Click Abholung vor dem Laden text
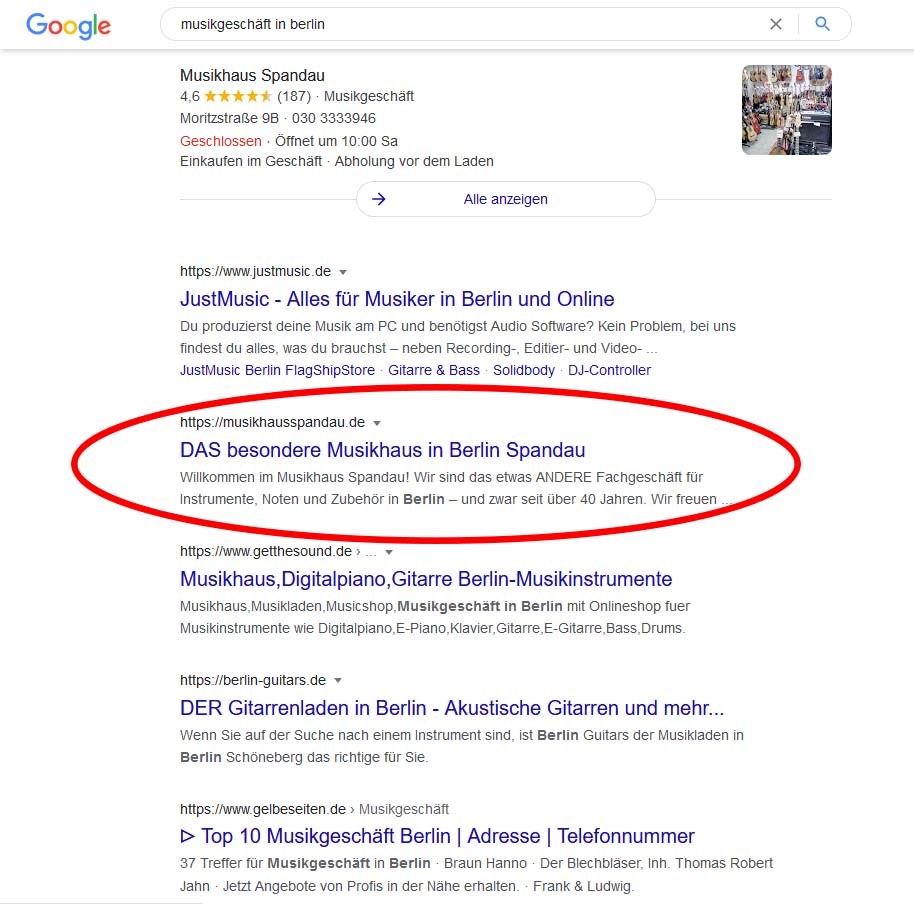 414,161
